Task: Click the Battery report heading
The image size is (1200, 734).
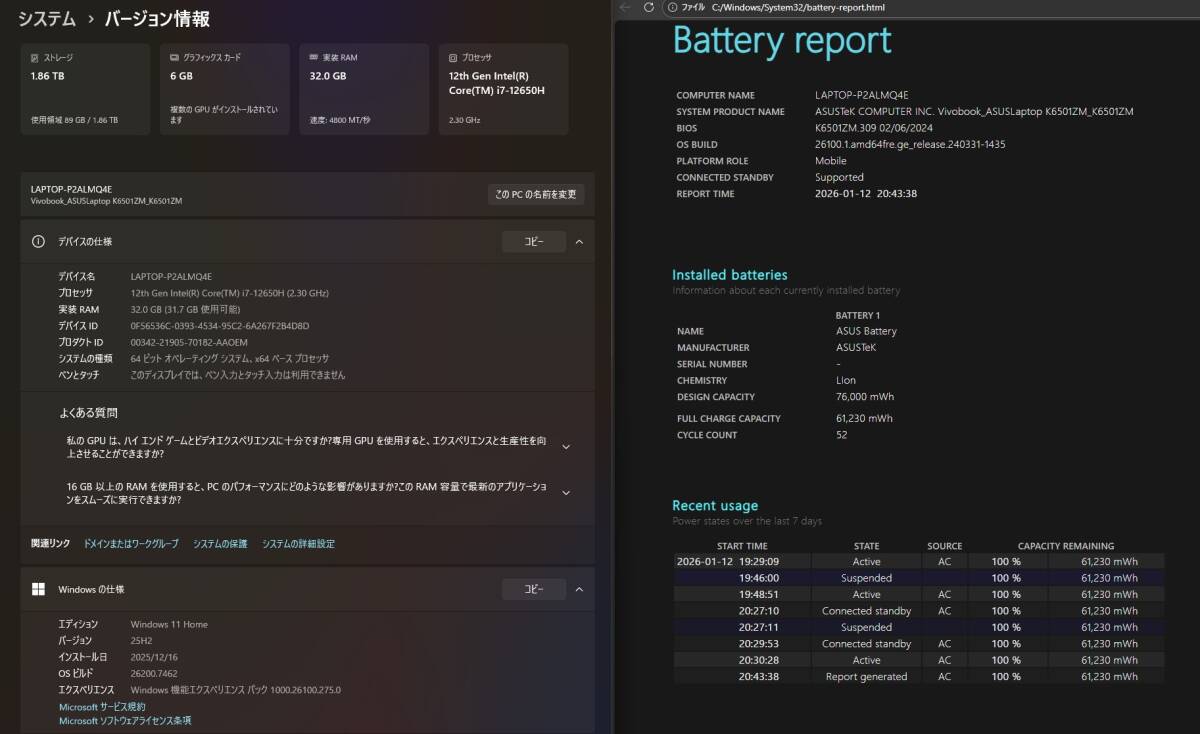Action: point(782,41)
